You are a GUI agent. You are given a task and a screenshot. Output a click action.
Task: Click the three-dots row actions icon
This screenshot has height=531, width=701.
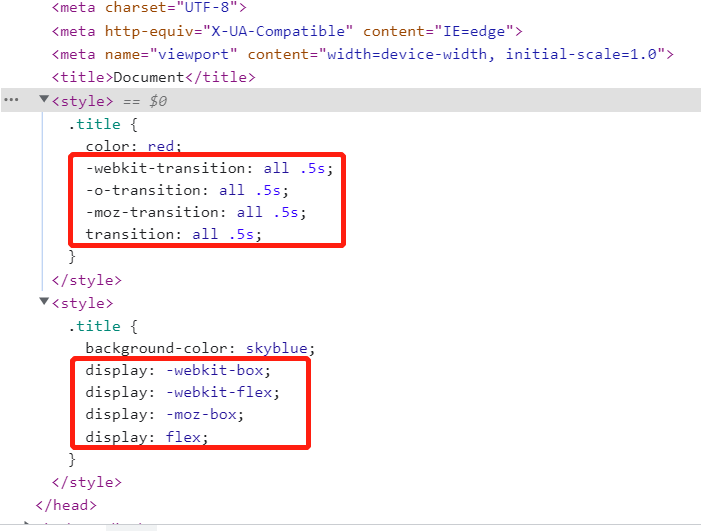[11, 100]
